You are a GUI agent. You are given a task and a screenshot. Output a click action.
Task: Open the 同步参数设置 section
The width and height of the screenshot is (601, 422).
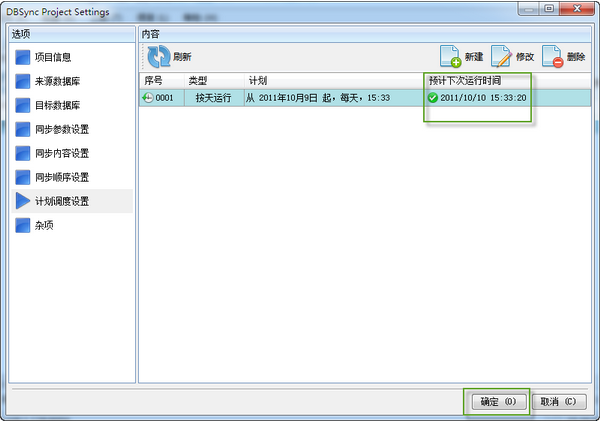coord(62,130)
